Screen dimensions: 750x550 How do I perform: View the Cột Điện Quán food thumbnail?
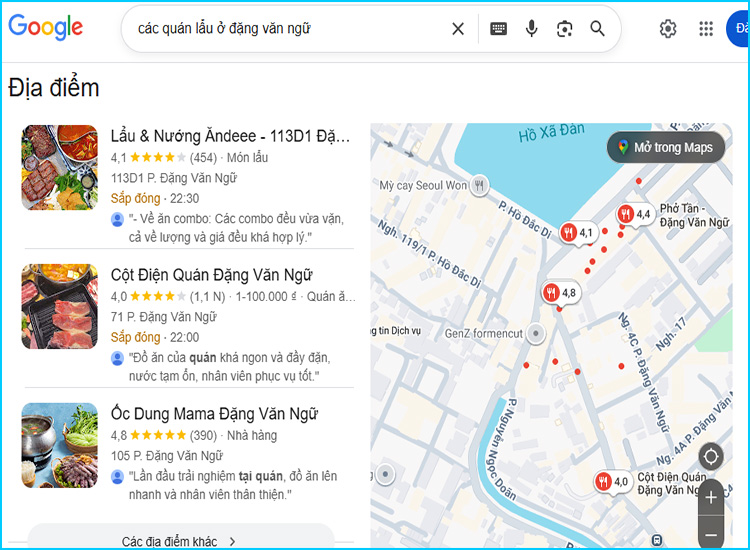59,306
